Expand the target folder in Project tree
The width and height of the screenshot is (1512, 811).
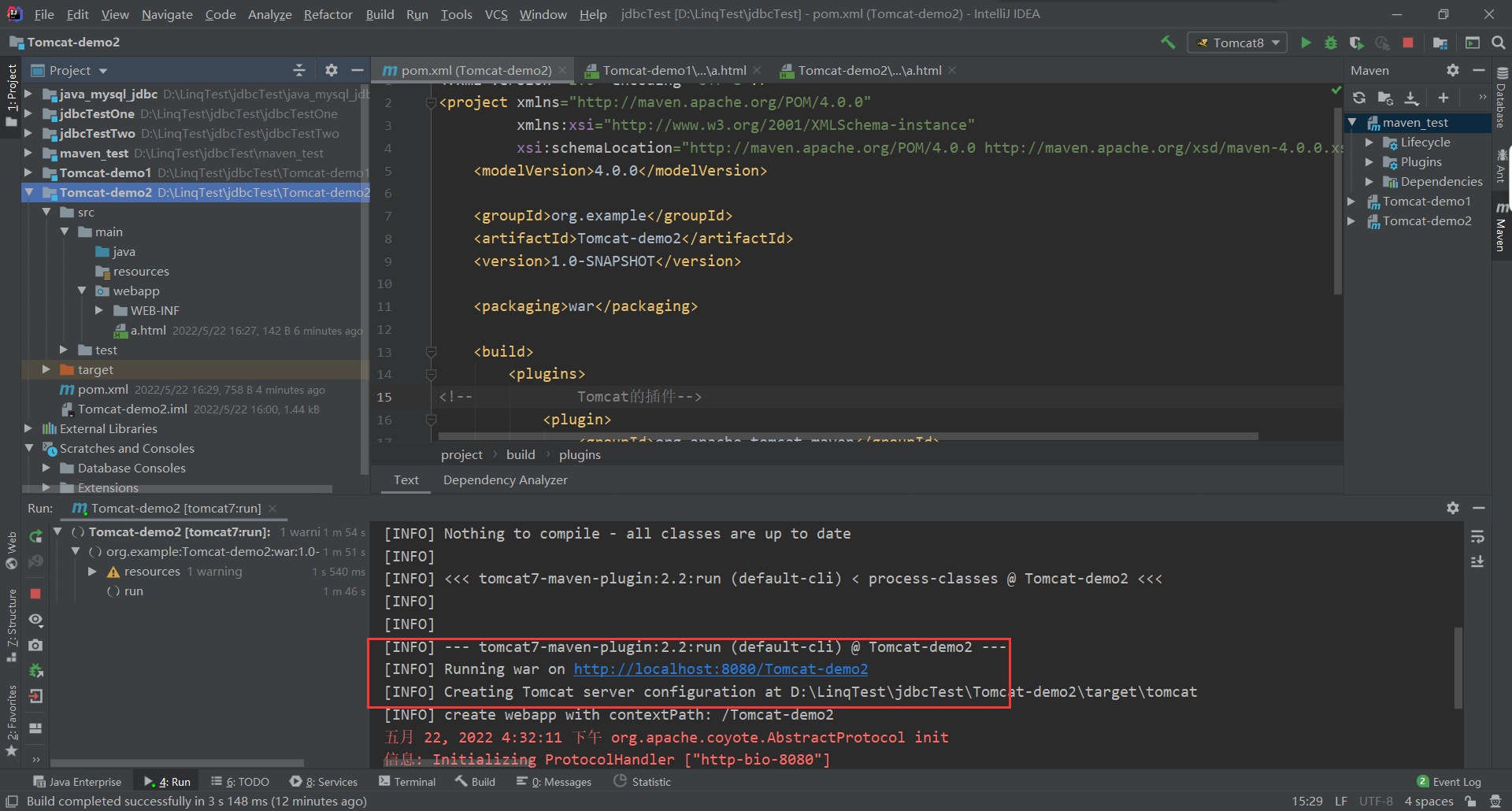click(46, 369)
